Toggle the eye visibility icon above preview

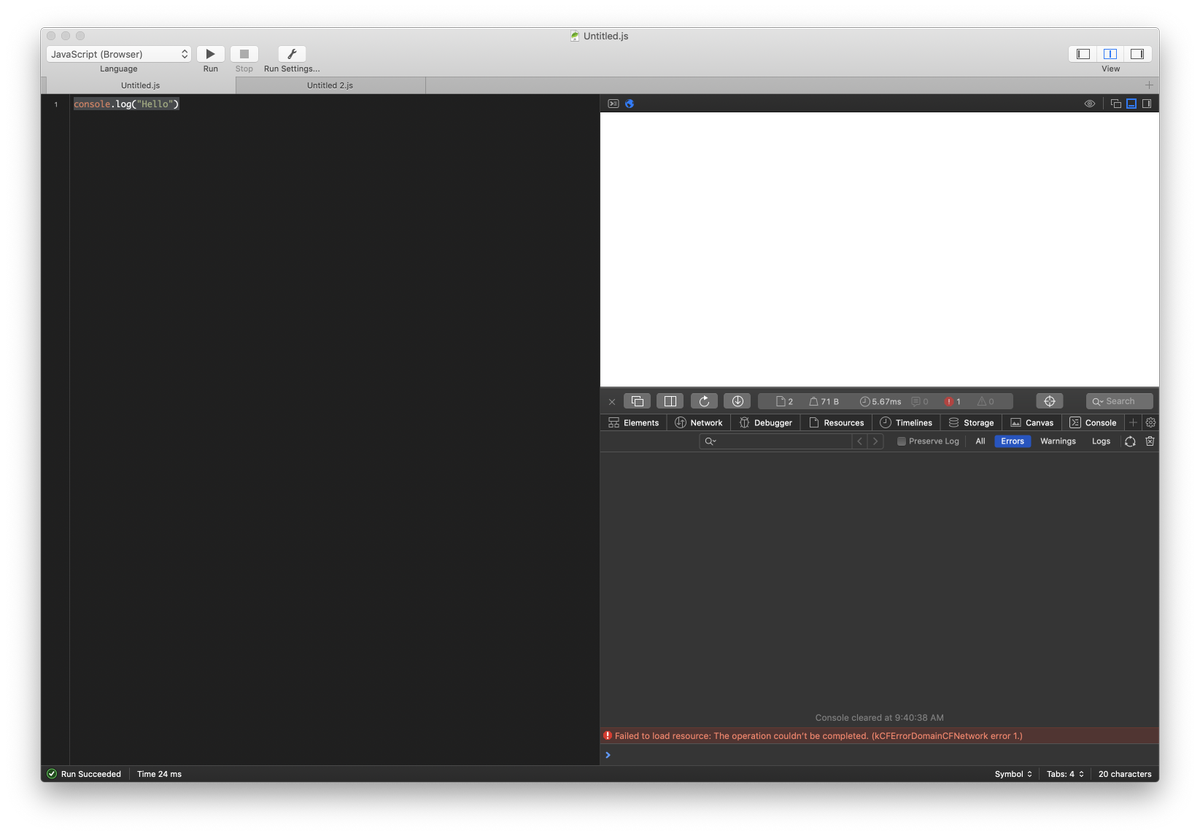tap(1090, 103)
